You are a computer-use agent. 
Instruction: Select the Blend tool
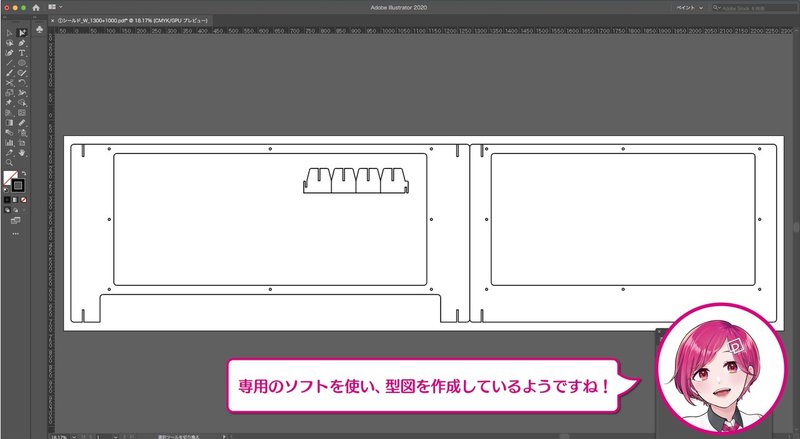tap(9, 133)
